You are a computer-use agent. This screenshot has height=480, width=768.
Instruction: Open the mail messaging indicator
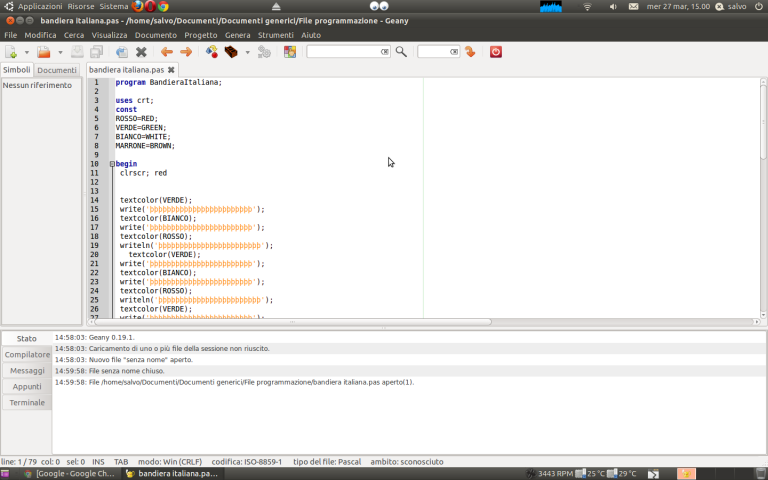click(633, 6)
